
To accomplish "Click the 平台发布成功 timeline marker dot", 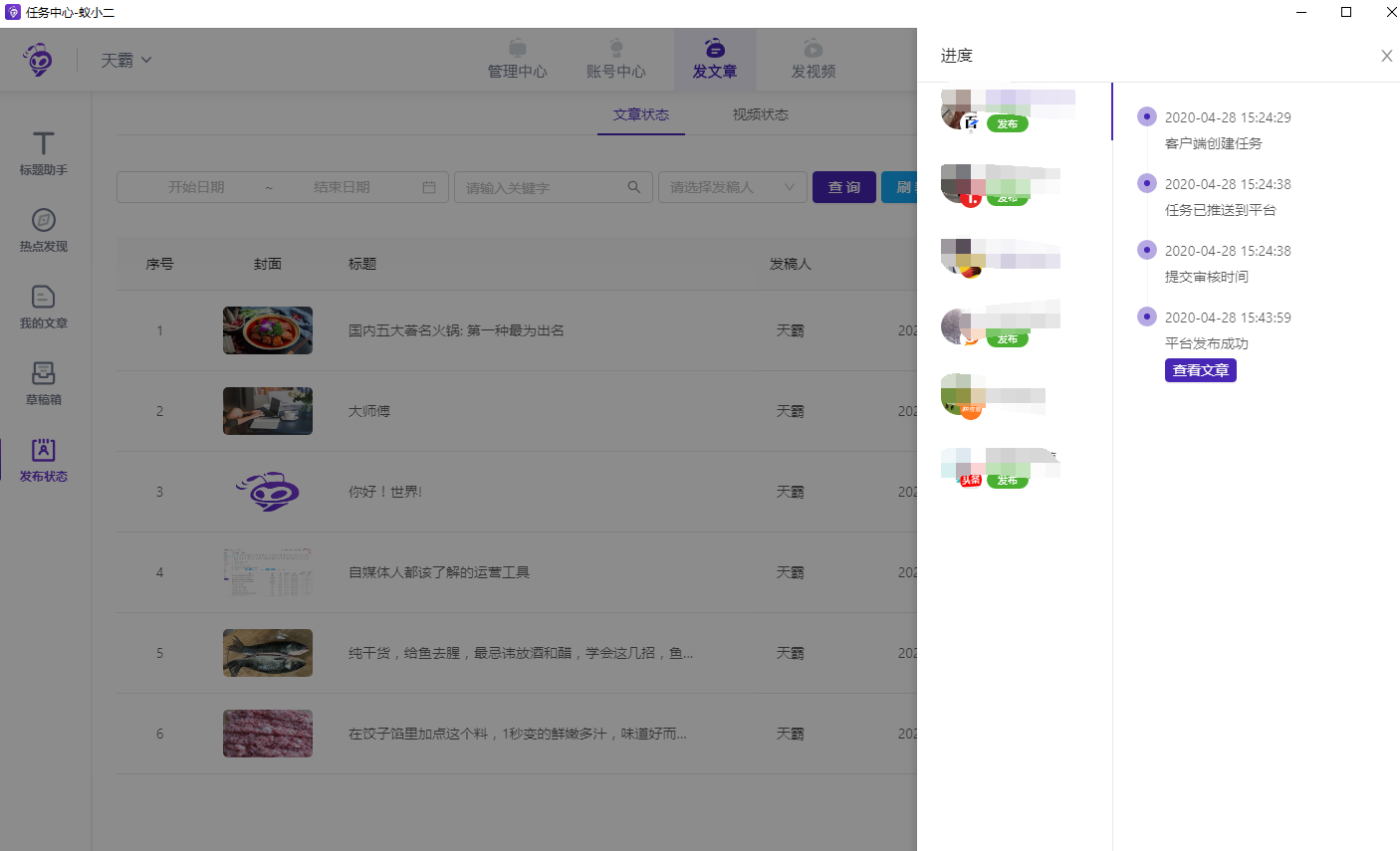I will click(1147, 317).
